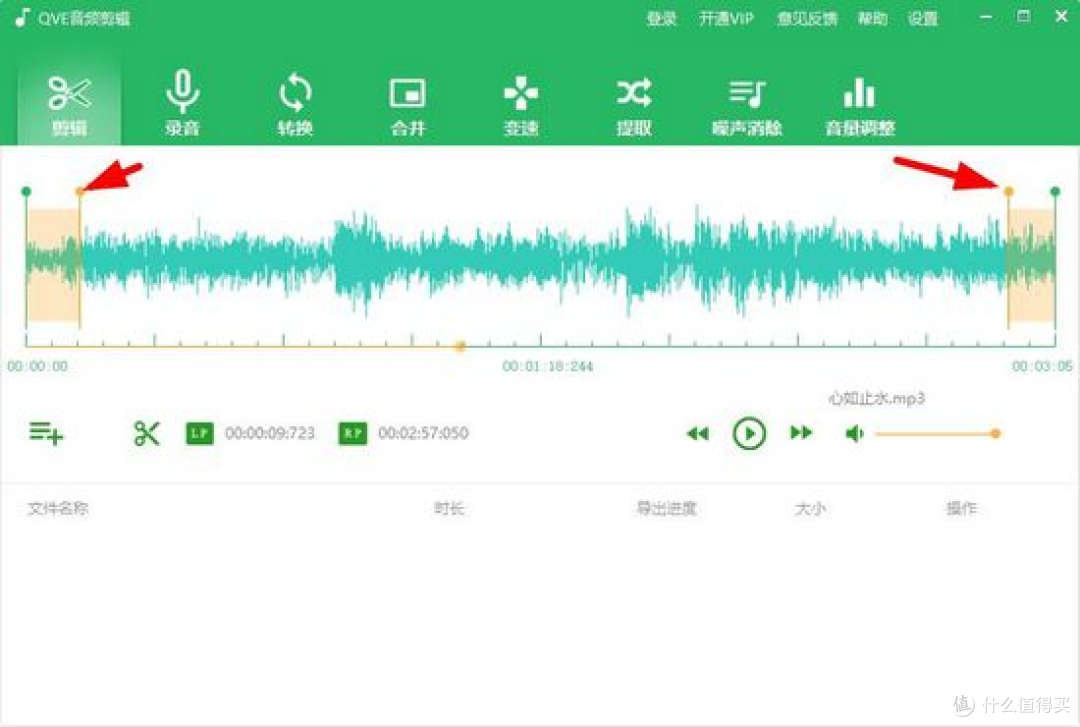This screenshot has height=727, width=1080.
Task: Open the 提取 extract audio tool
Action: pos(634,105)
